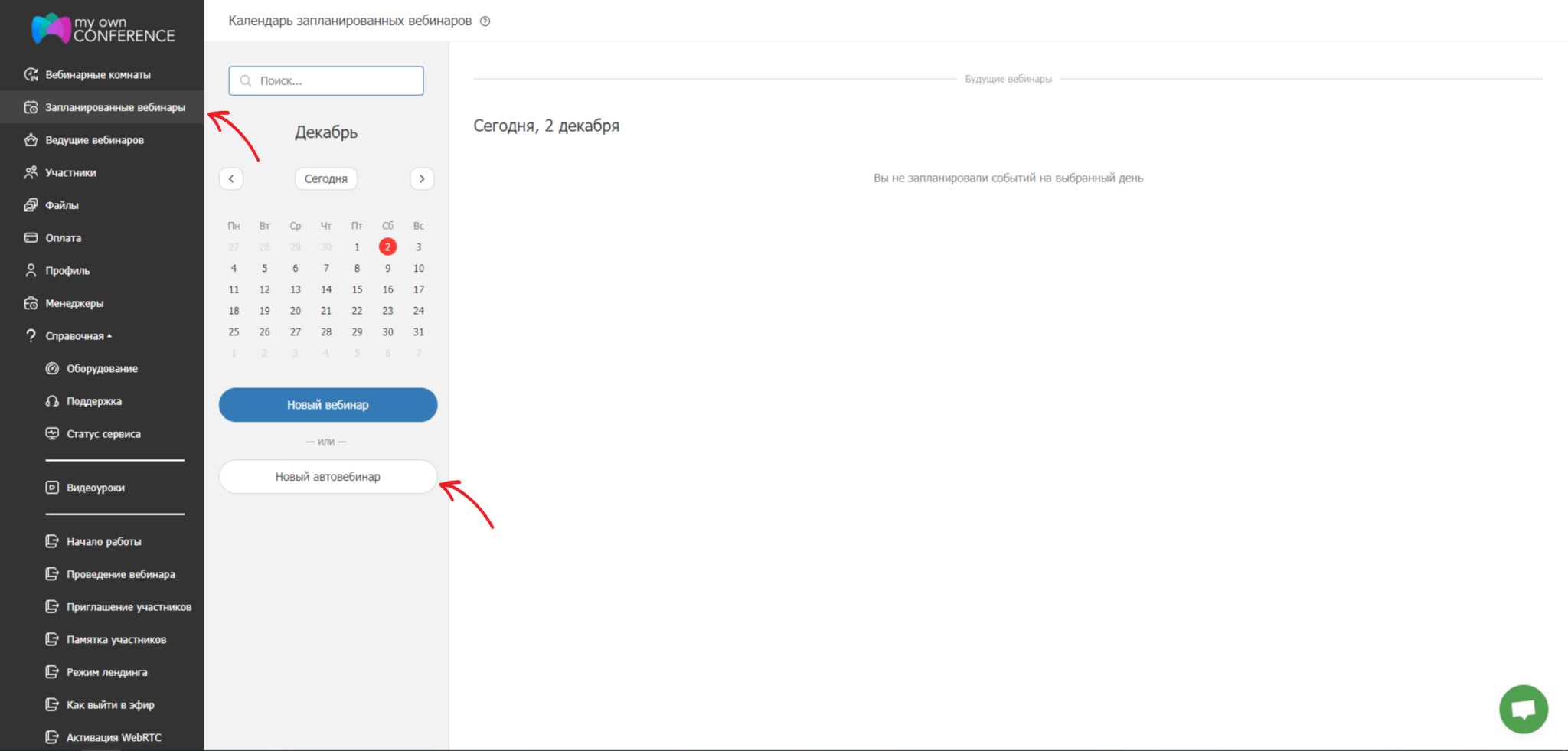Viewport: 1568px width, 751px height.
Task: Open Equipment check under Справочная
Action: tap(52, 368)
